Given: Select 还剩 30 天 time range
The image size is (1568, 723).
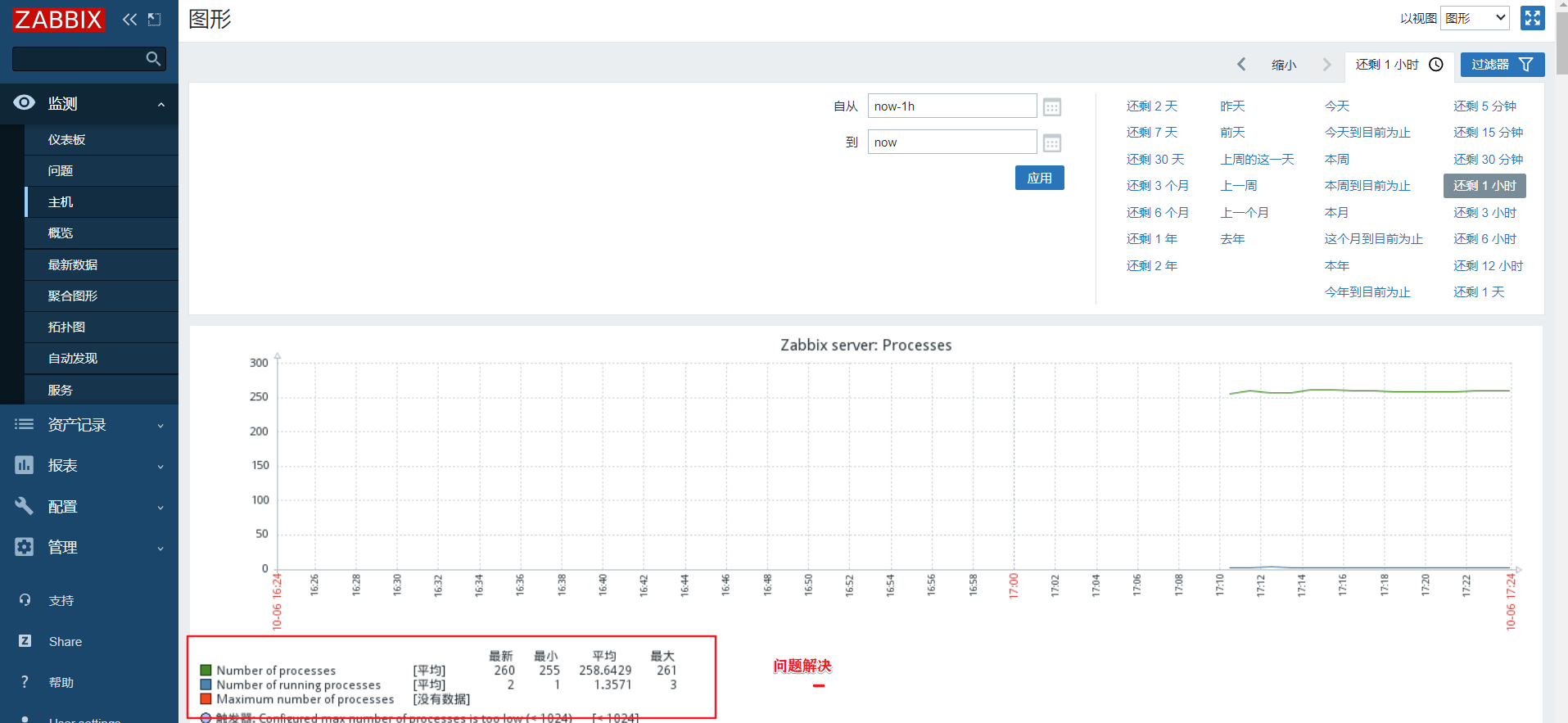Looking at the screenshot, I should pos(1155,160).
